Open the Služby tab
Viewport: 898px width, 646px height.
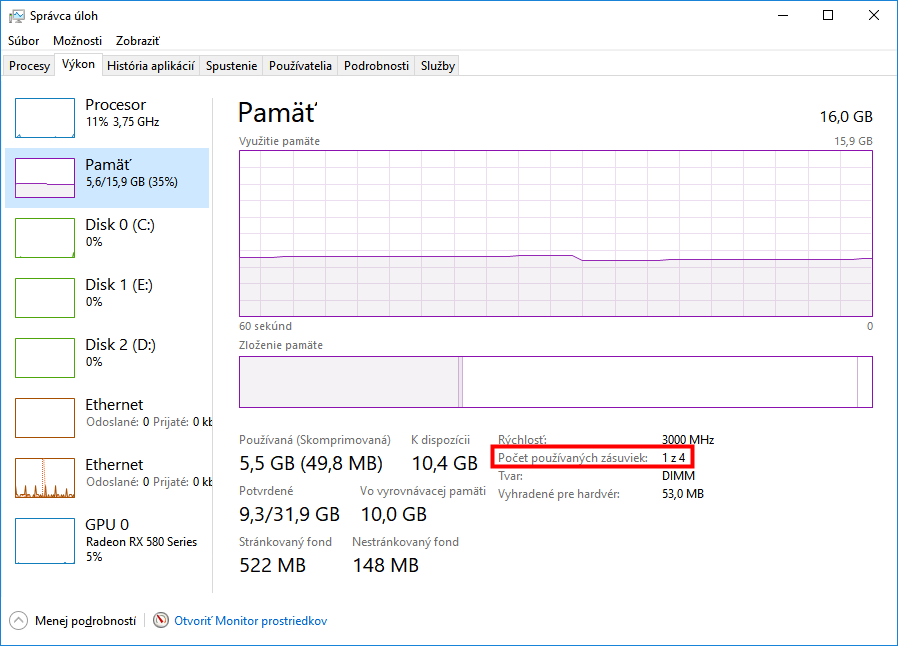tap(438, 66)
